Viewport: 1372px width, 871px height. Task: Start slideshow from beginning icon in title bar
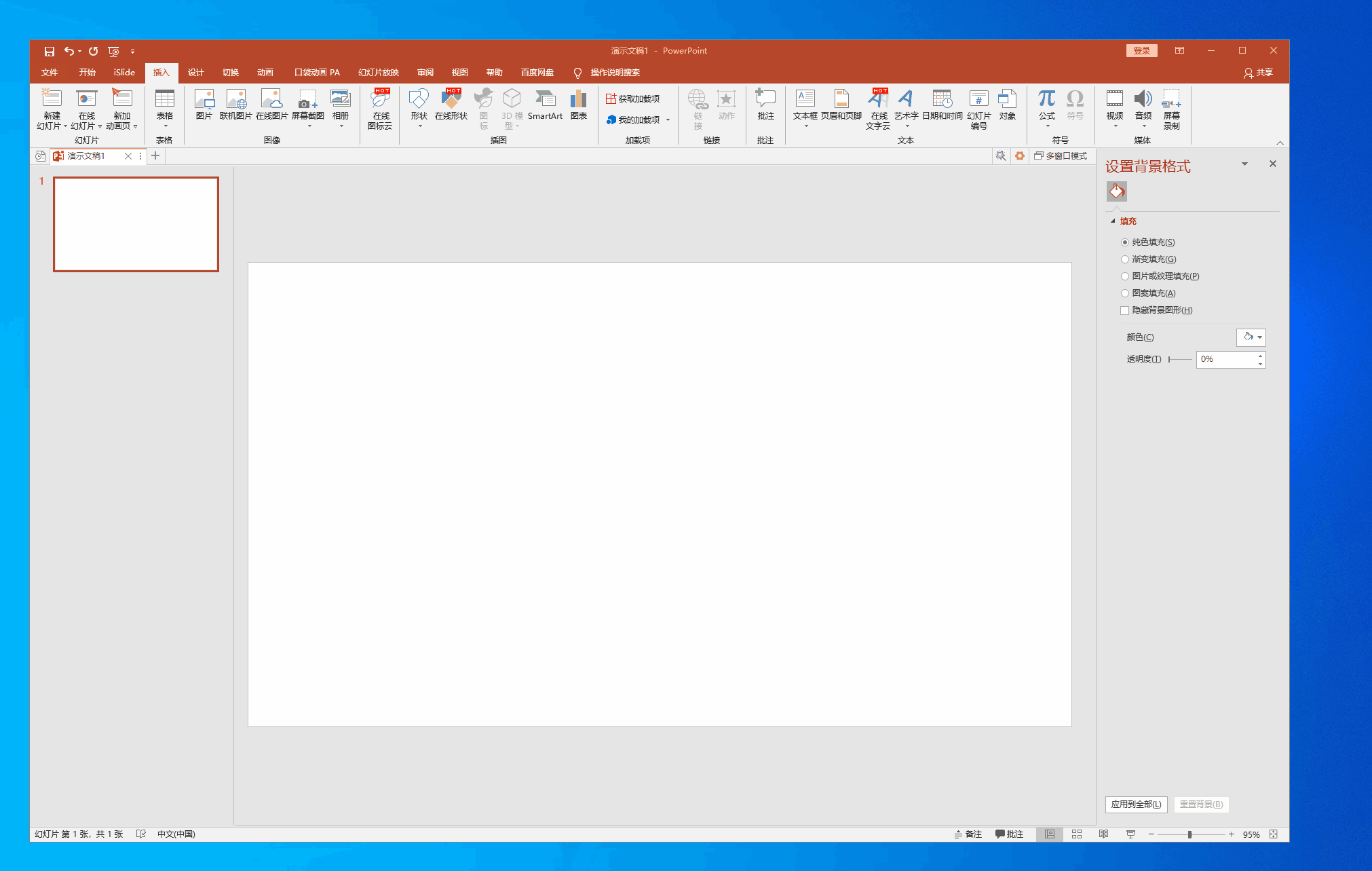tap(113, 51)
